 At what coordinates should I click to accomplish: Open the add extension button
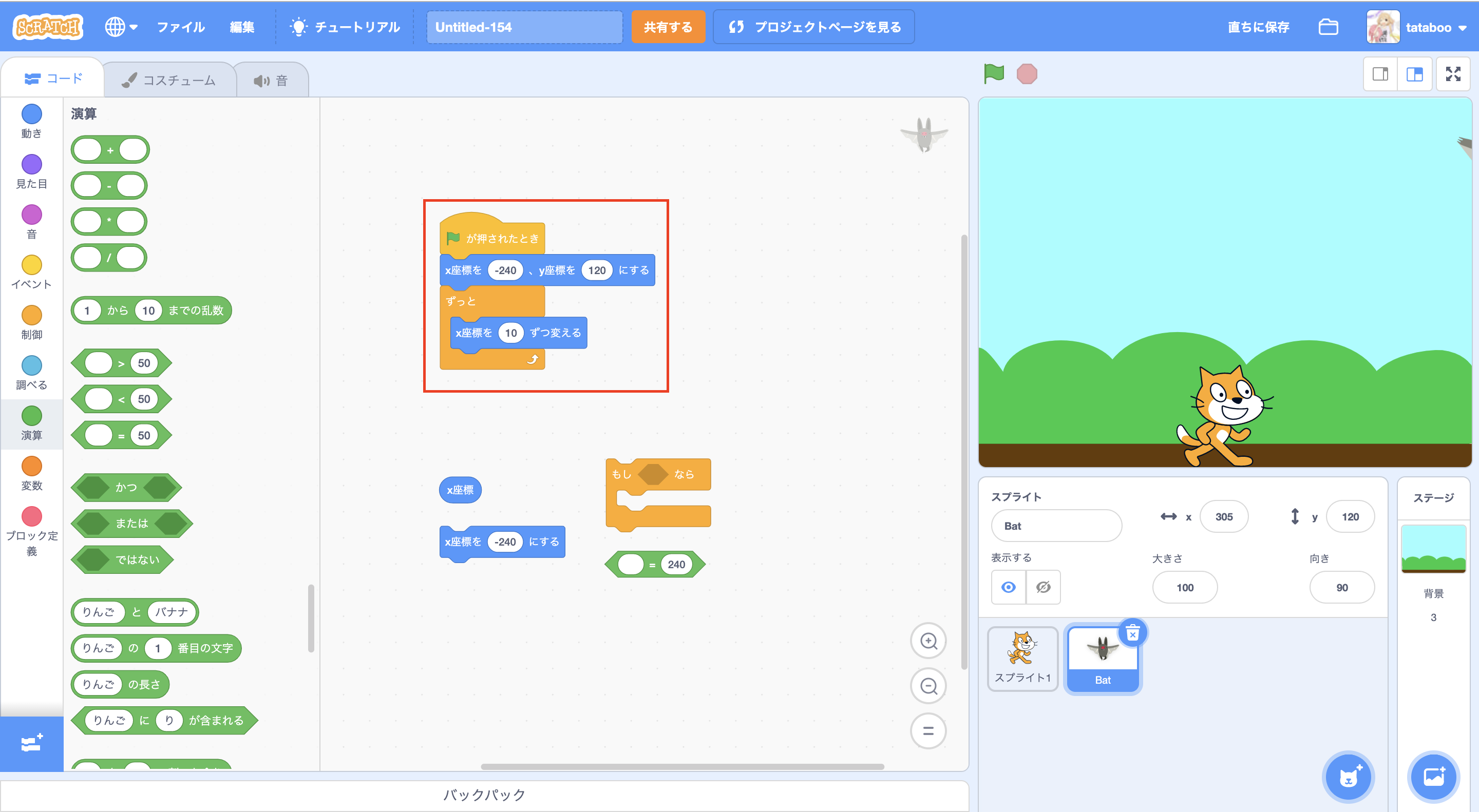click(31, 744)
